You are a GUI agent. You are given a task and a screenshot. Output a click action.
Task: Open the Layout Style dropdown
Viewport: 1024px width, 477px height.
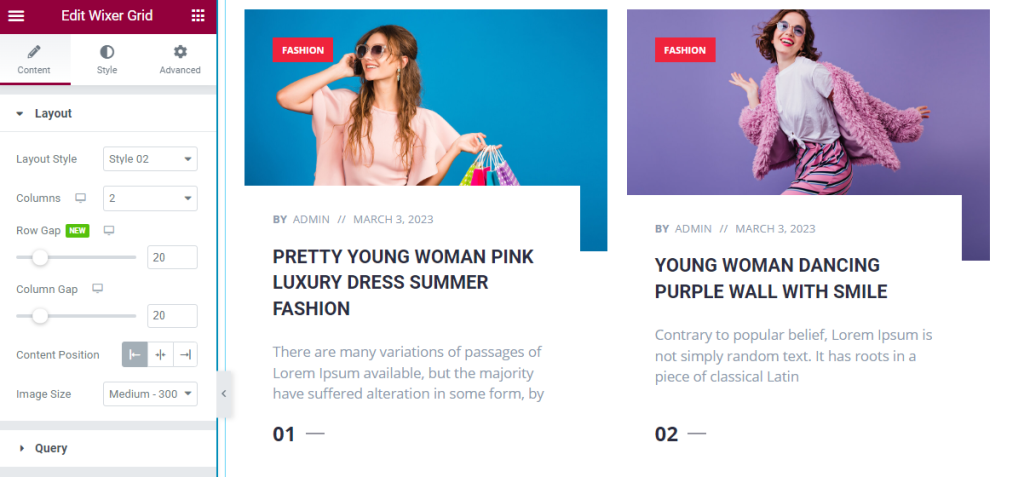(x=150, y=159)
